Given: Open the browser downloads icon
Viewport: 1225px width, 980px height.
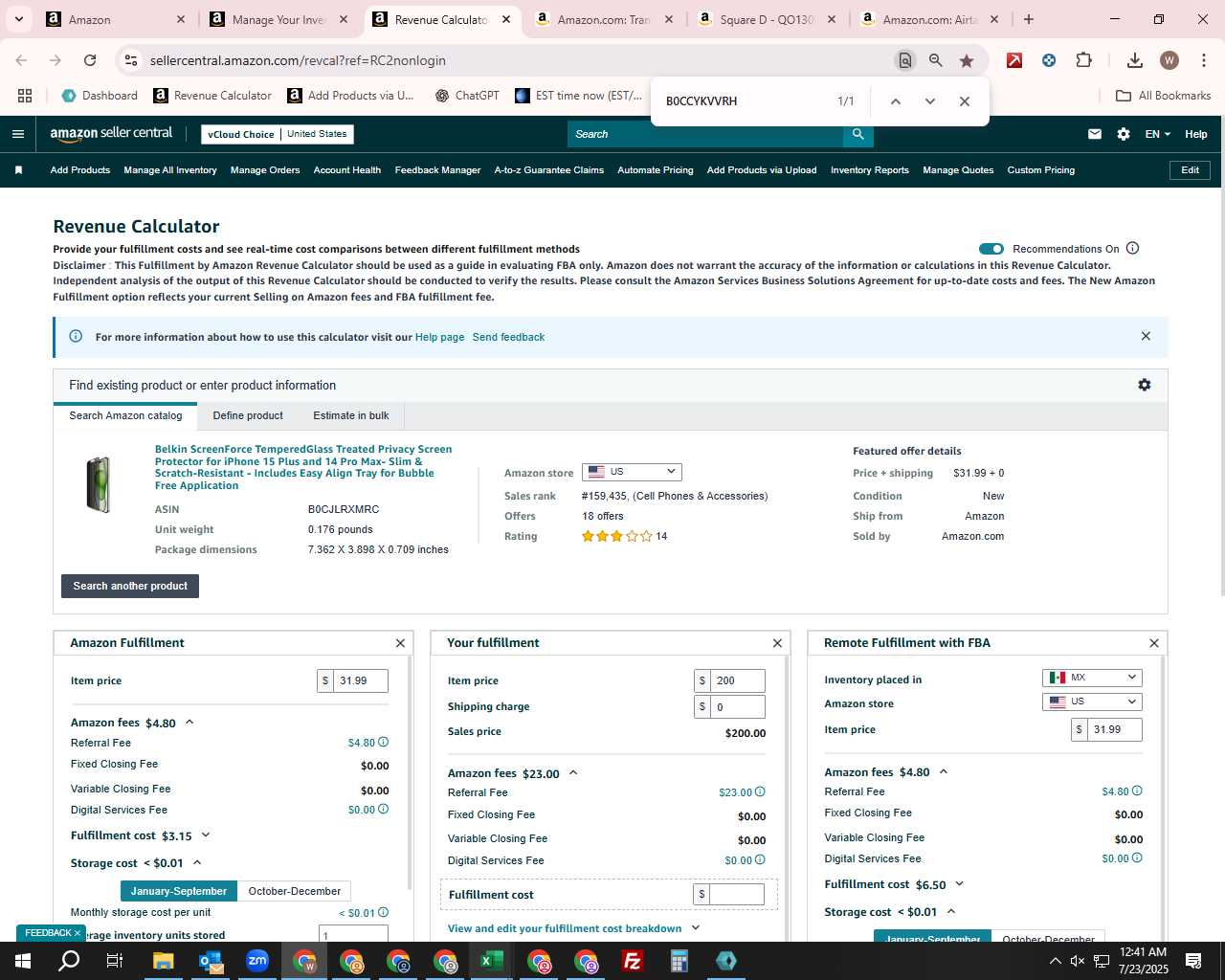Looking at the screenshot, I should [1134, 60].
